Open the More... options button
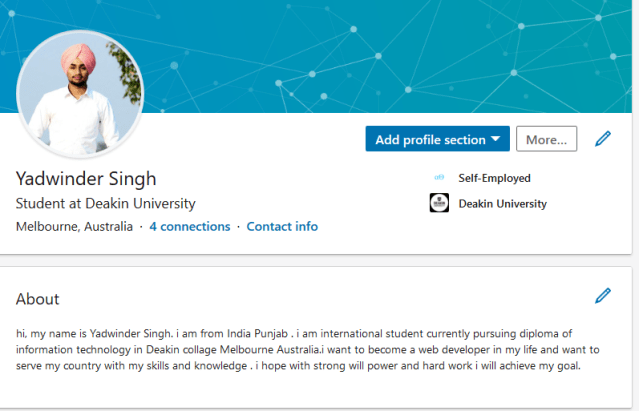Screen dimensions: 639x411 (546, 140)
